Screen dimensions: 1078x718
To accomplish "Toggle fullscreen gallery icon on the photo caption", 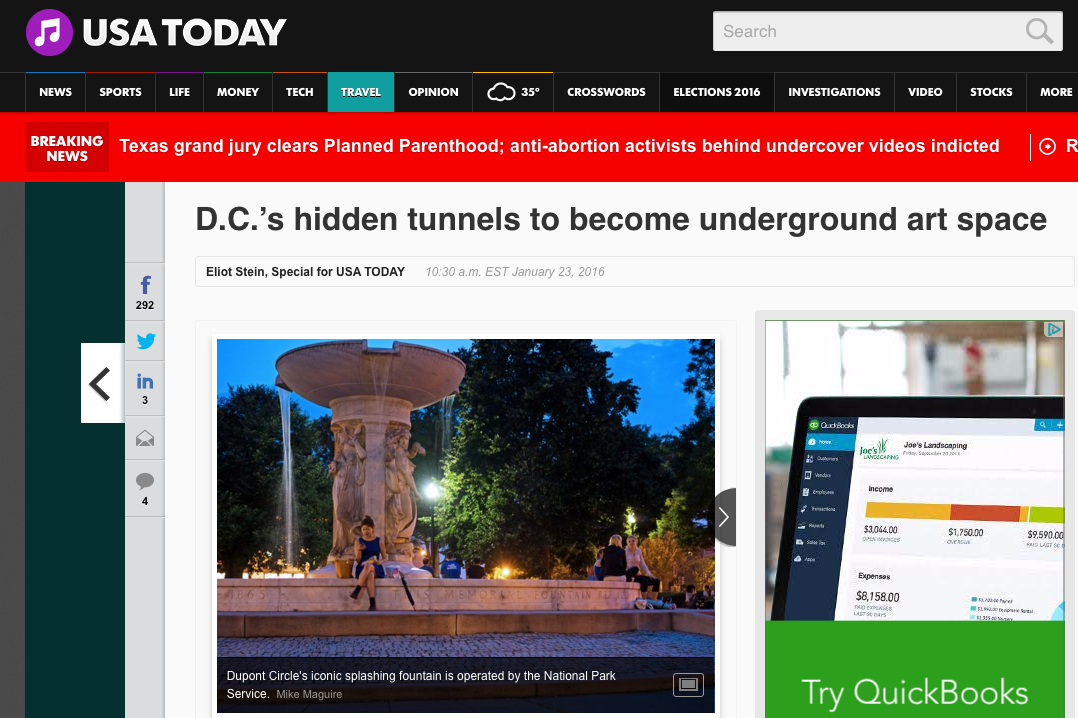I will (x=688, y=684).
